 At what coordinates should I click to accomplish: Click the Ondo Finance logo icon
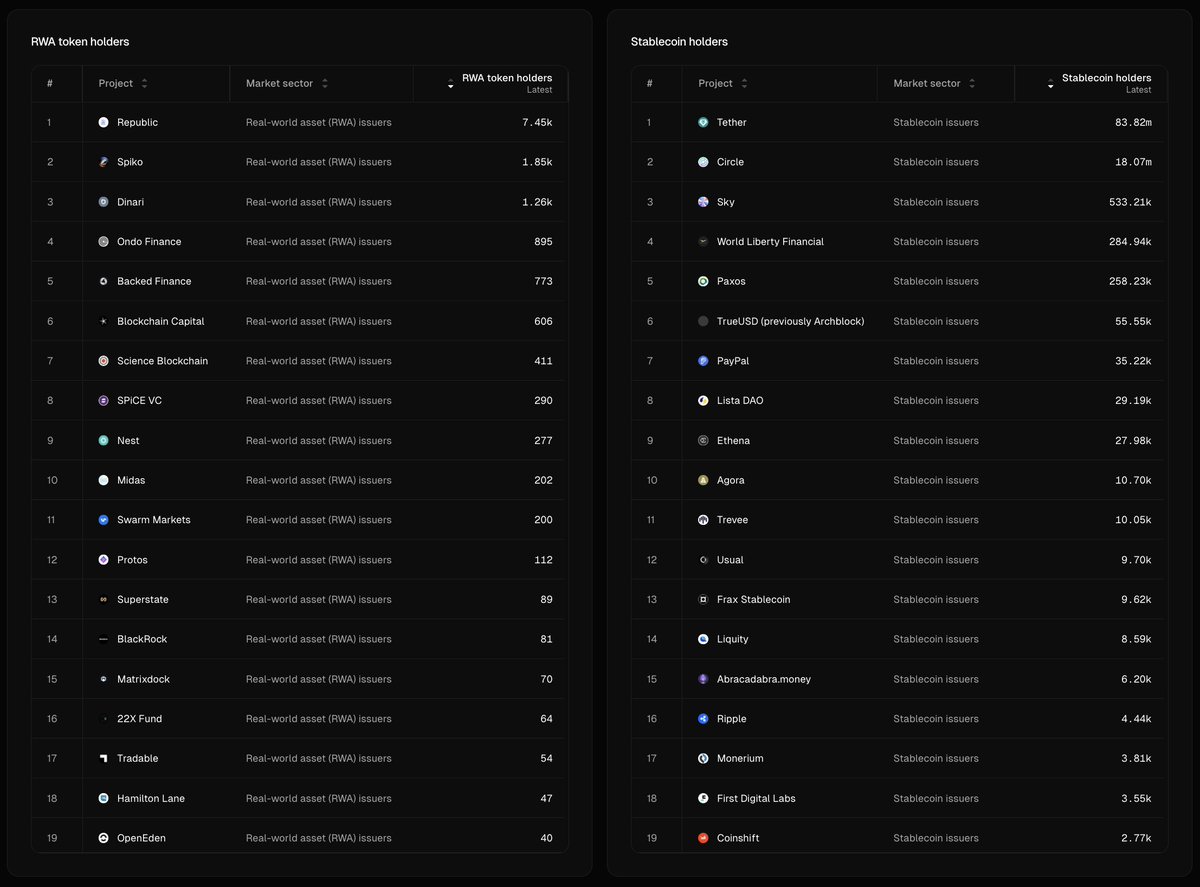103,242
